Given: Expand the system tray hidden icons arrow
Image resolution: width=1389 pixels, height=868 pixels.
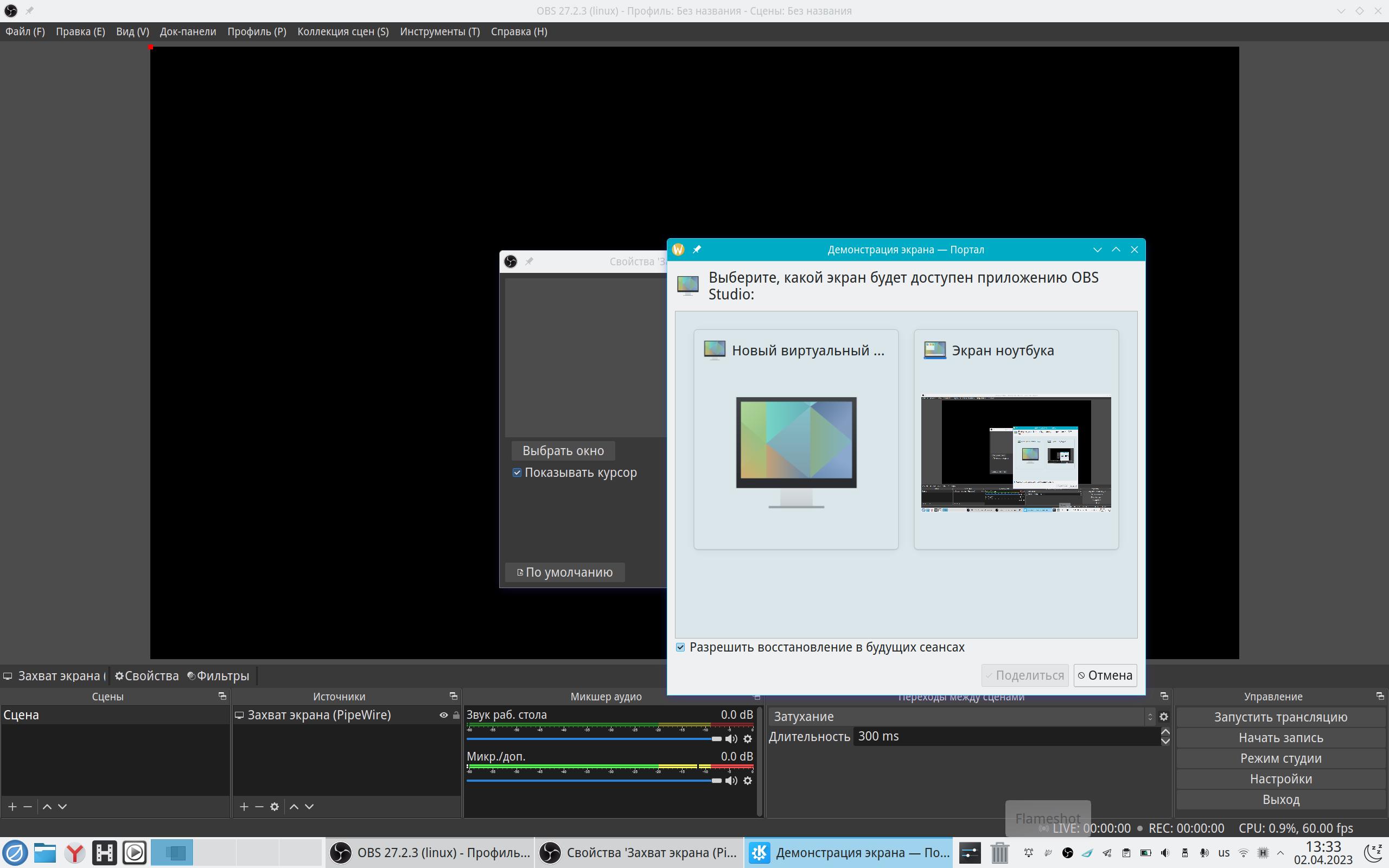Looking at the screenshot, I should coord(1280,852).
